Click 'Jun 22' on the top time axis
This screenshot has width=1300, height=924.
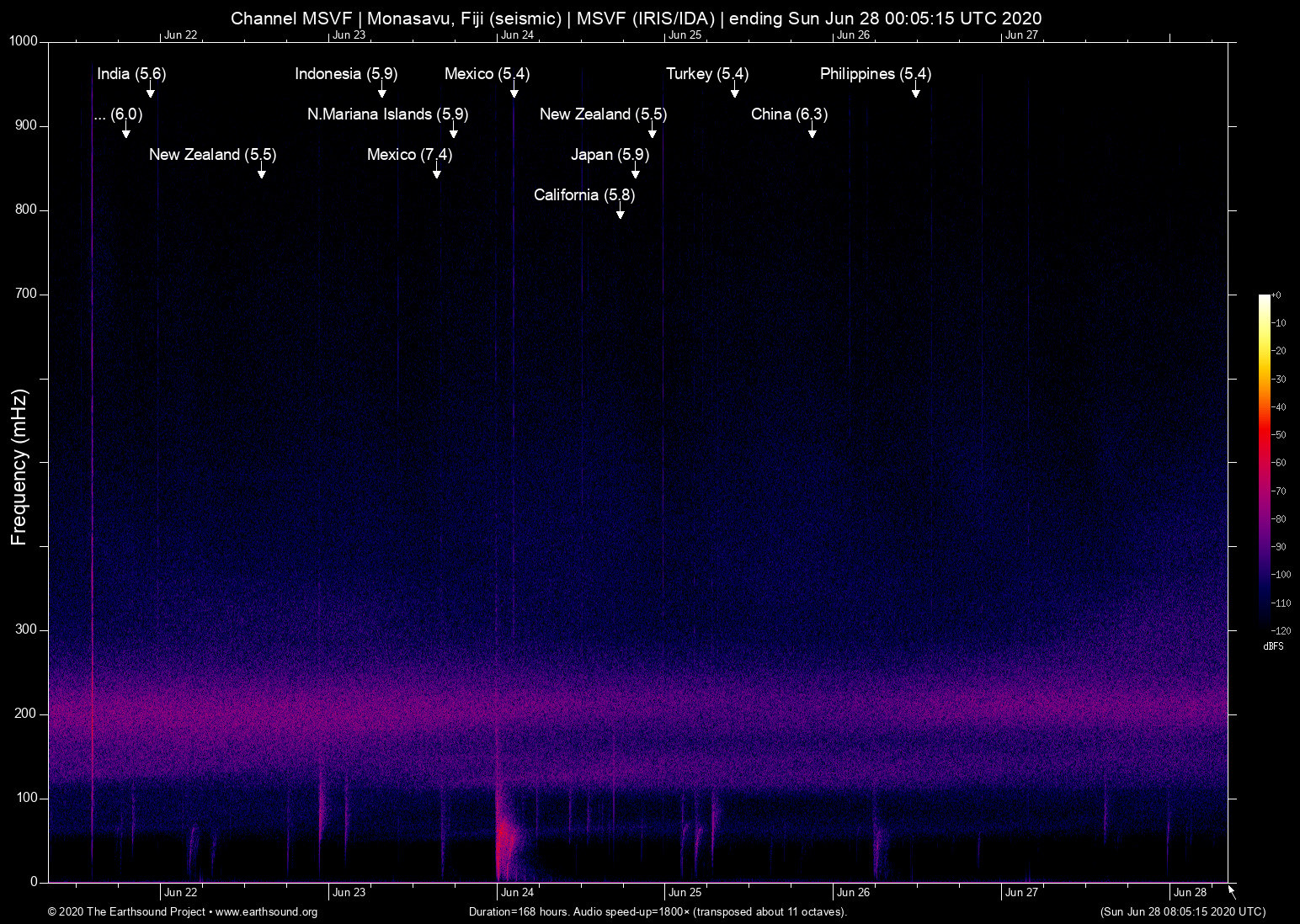(x=181, y=35)
